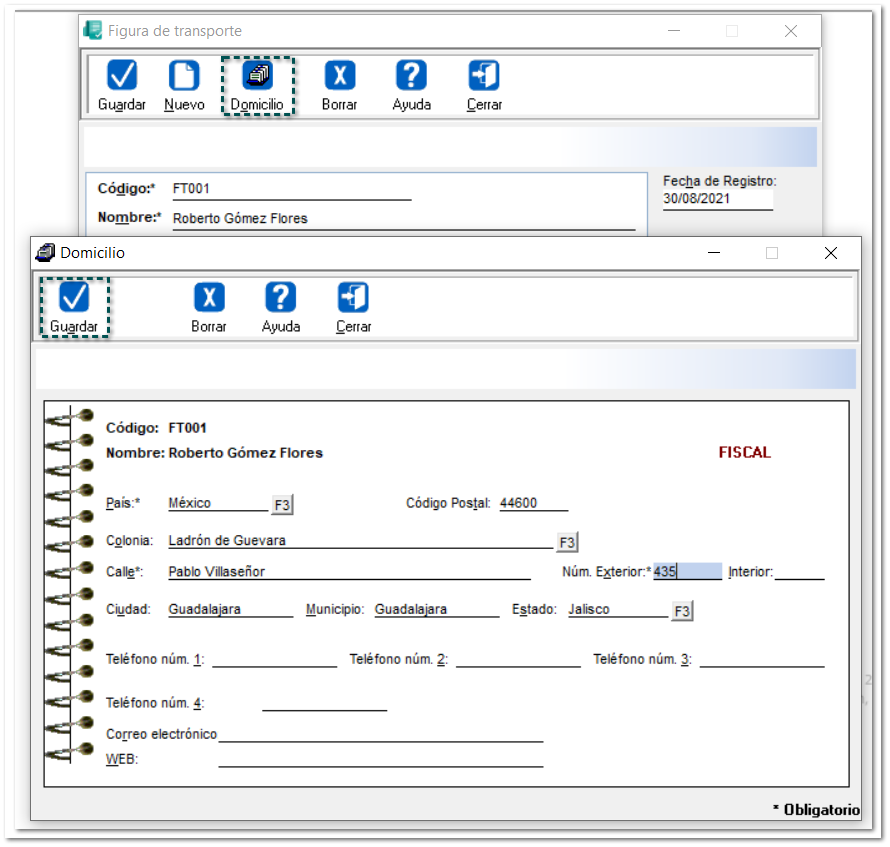Click the País field containing México
The width and height of the screenshot is (890, 847).
[218, 503]
